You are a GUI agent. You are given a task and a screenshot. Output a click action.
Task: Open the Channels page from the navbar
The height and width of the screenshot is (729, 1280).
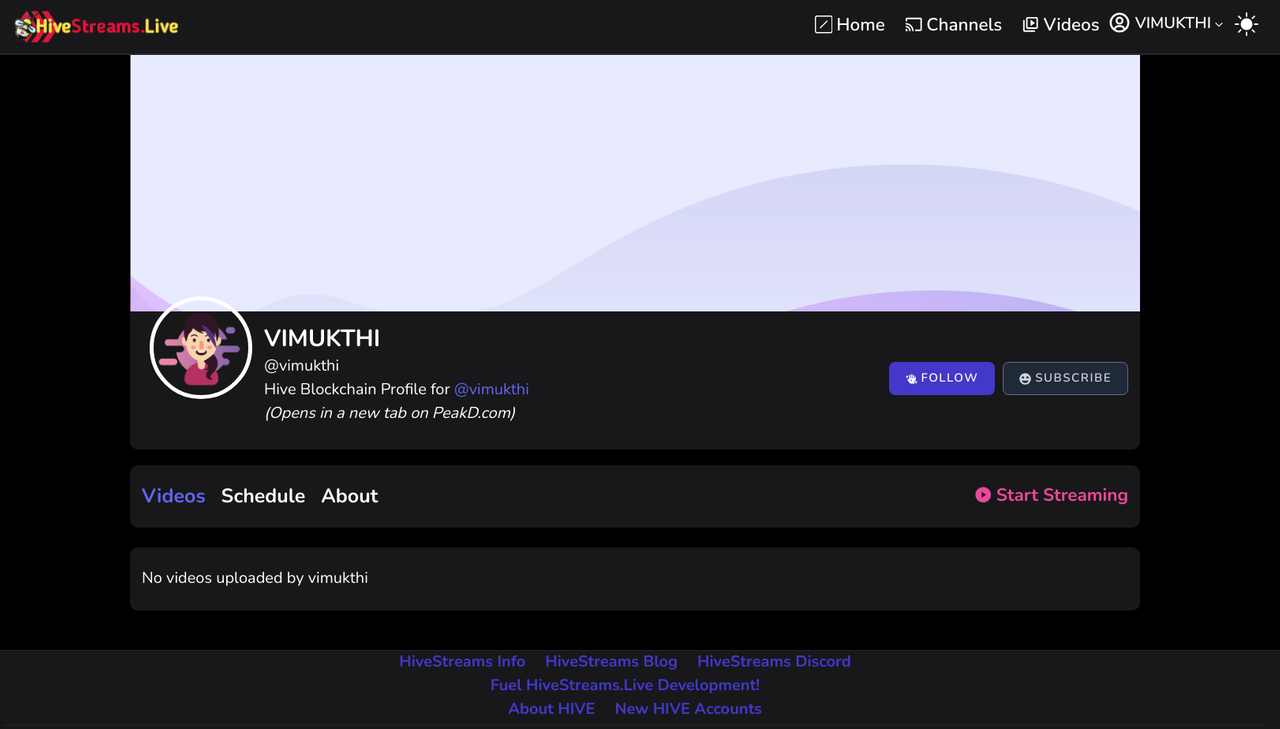(953, 24)
